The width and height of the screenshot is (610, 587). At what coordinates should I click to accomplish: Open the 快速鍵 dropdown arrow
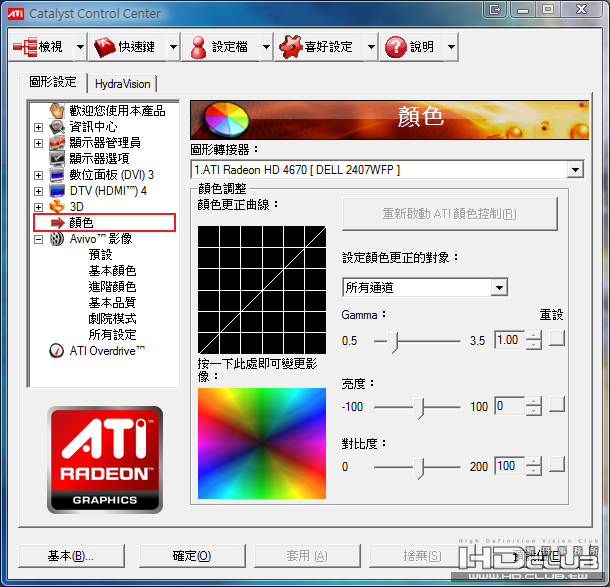[174, 47]
